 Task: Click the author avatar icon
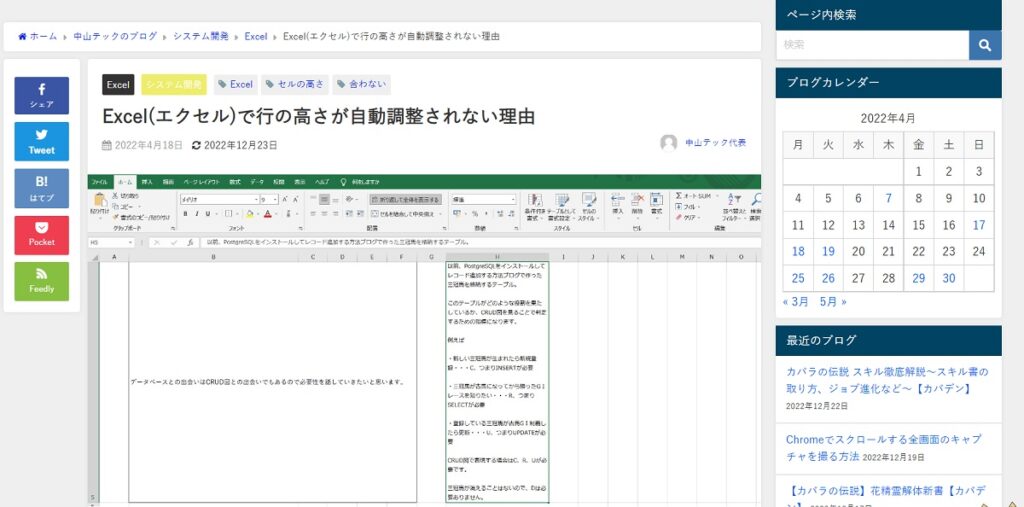[x=668, y=144]
